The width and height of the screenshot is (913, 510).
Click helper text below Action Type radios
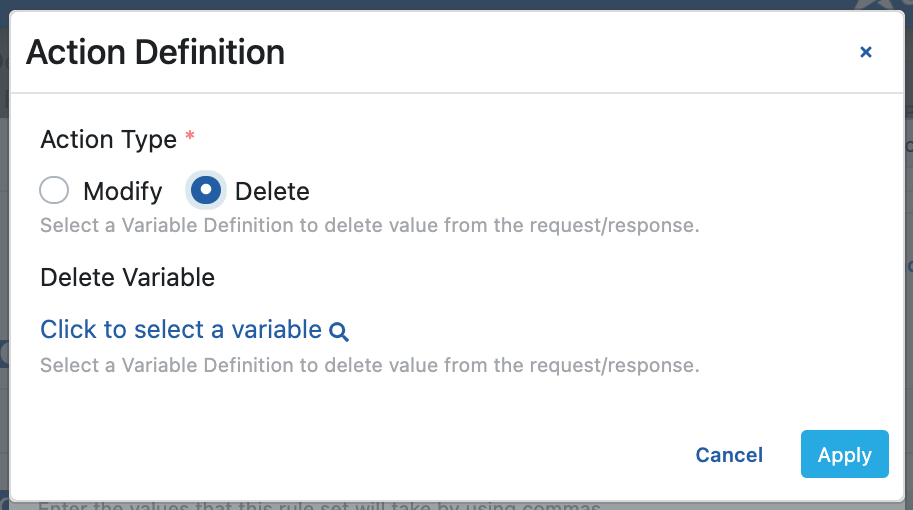pos(369,225)
